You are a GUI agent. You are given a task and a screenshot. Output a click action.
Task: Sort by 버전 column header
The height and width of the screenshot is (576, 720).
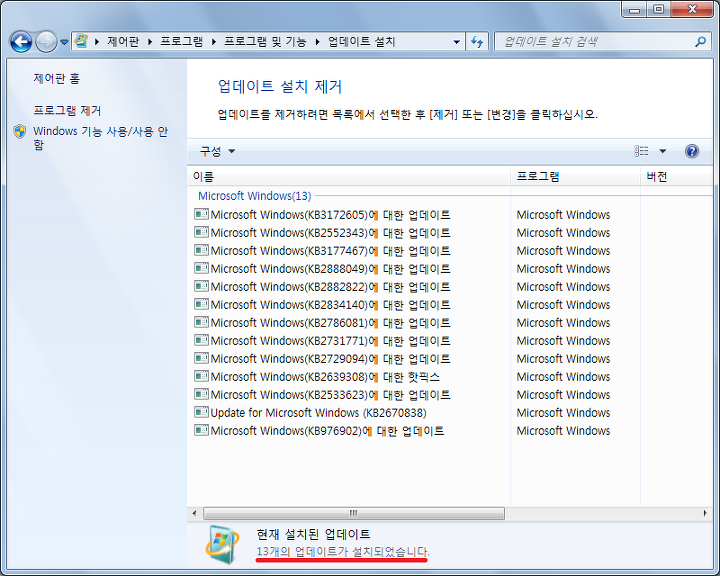click(x=676, y=177)
